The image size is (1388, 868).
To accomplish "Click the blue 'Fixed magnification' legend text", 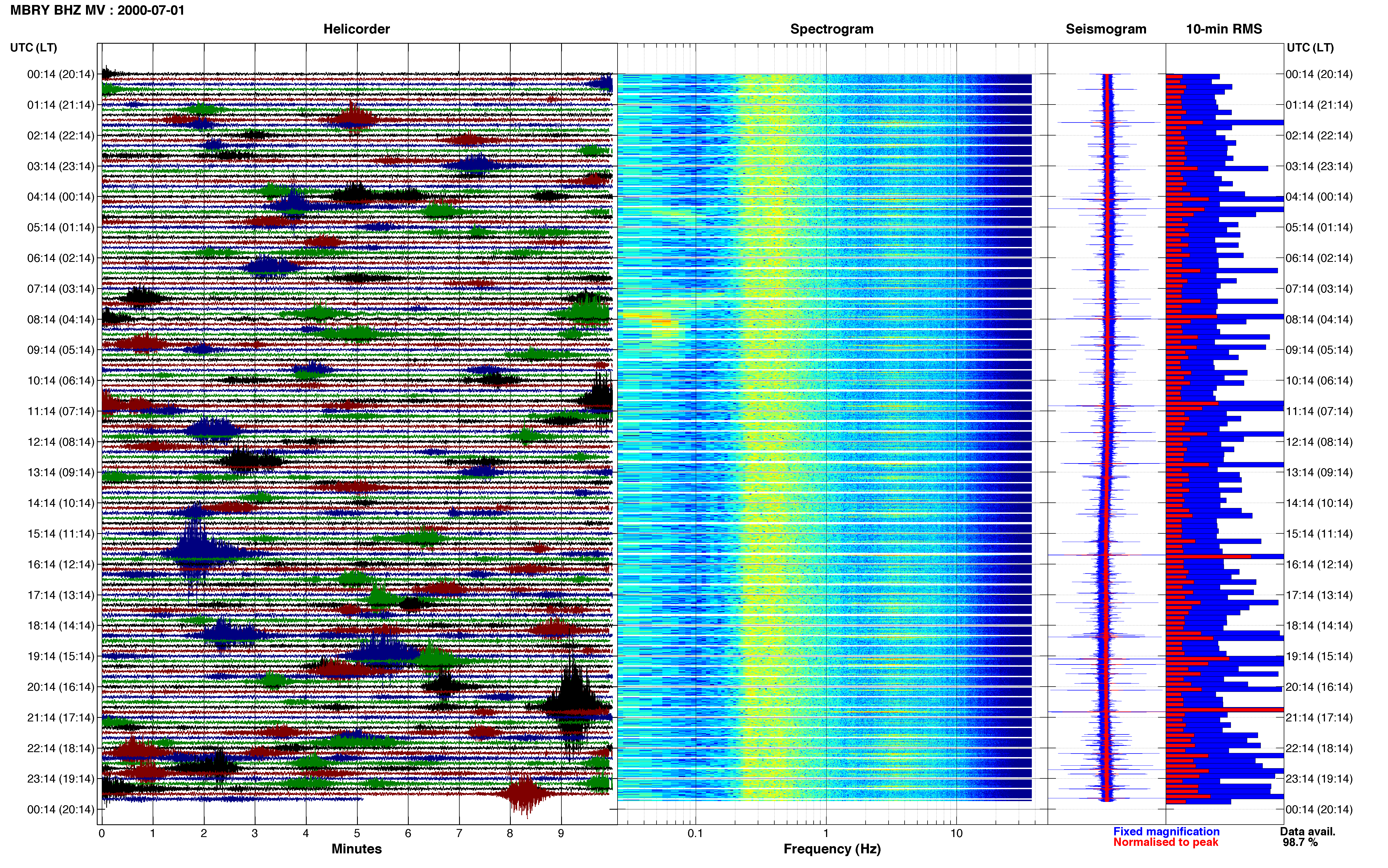I will click(1166, 831).
